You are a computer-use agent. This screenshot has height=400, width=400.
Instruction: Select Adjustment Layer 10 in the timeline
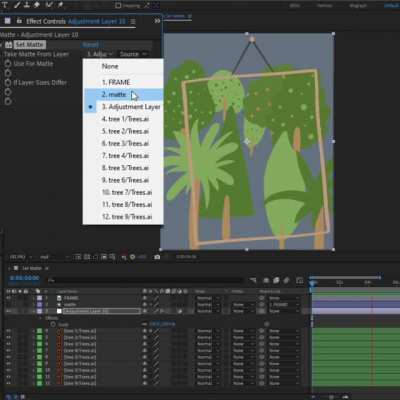(x=102, y=311)
